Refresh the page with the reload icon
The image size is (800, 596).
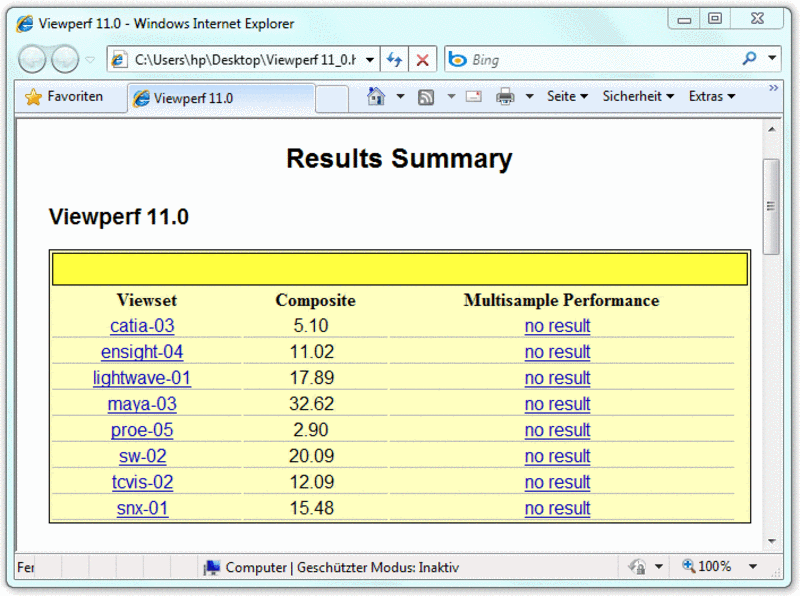pos(394,60)
